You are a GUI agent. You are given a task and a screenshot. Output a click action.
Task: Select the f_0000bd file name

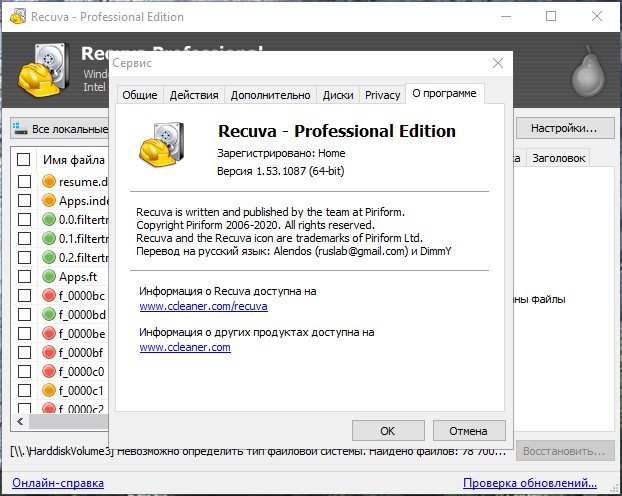pos(83,315)
